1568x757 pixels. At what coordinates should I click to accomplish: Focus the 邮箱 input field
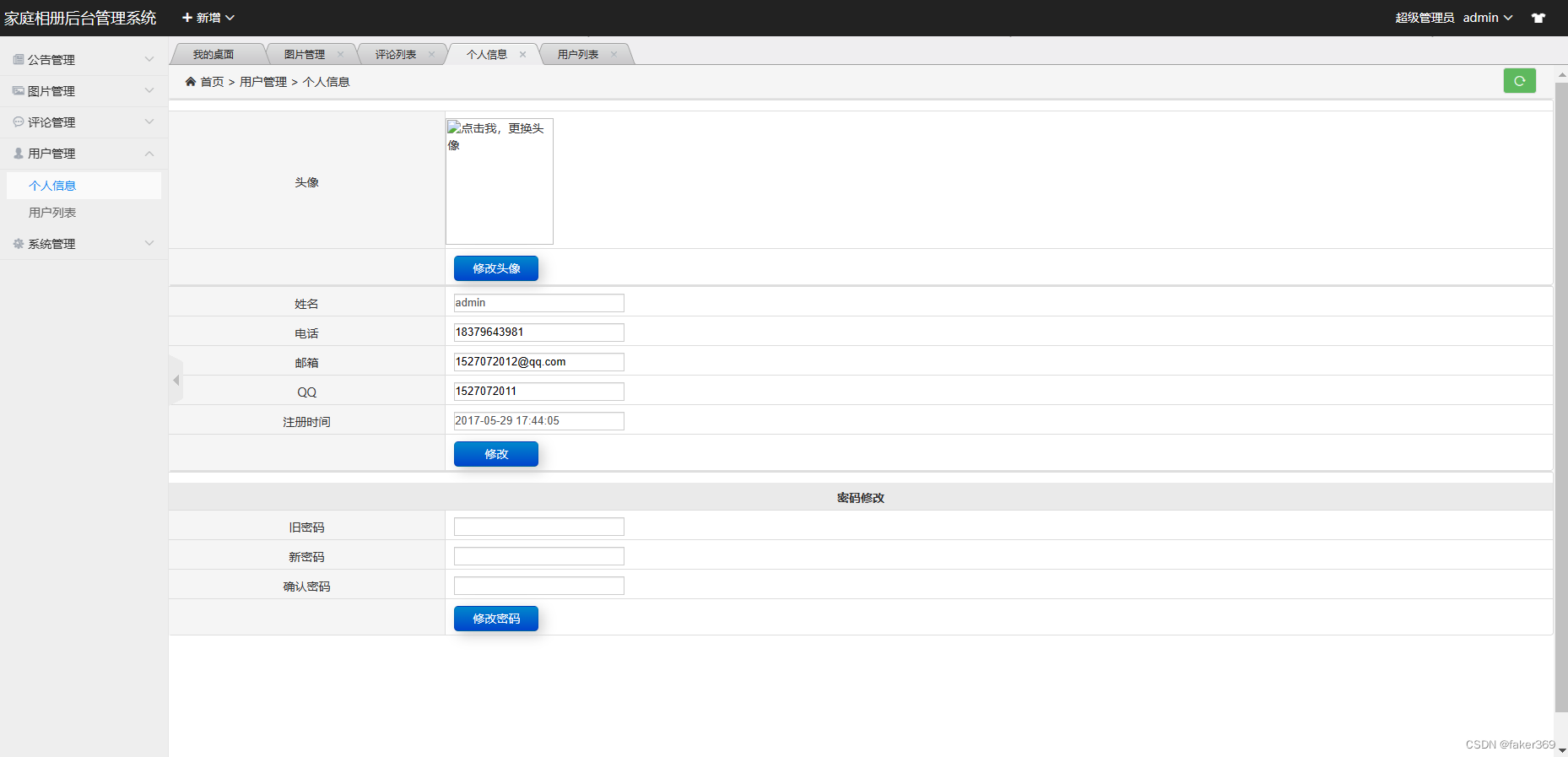(x=539, y=362)
